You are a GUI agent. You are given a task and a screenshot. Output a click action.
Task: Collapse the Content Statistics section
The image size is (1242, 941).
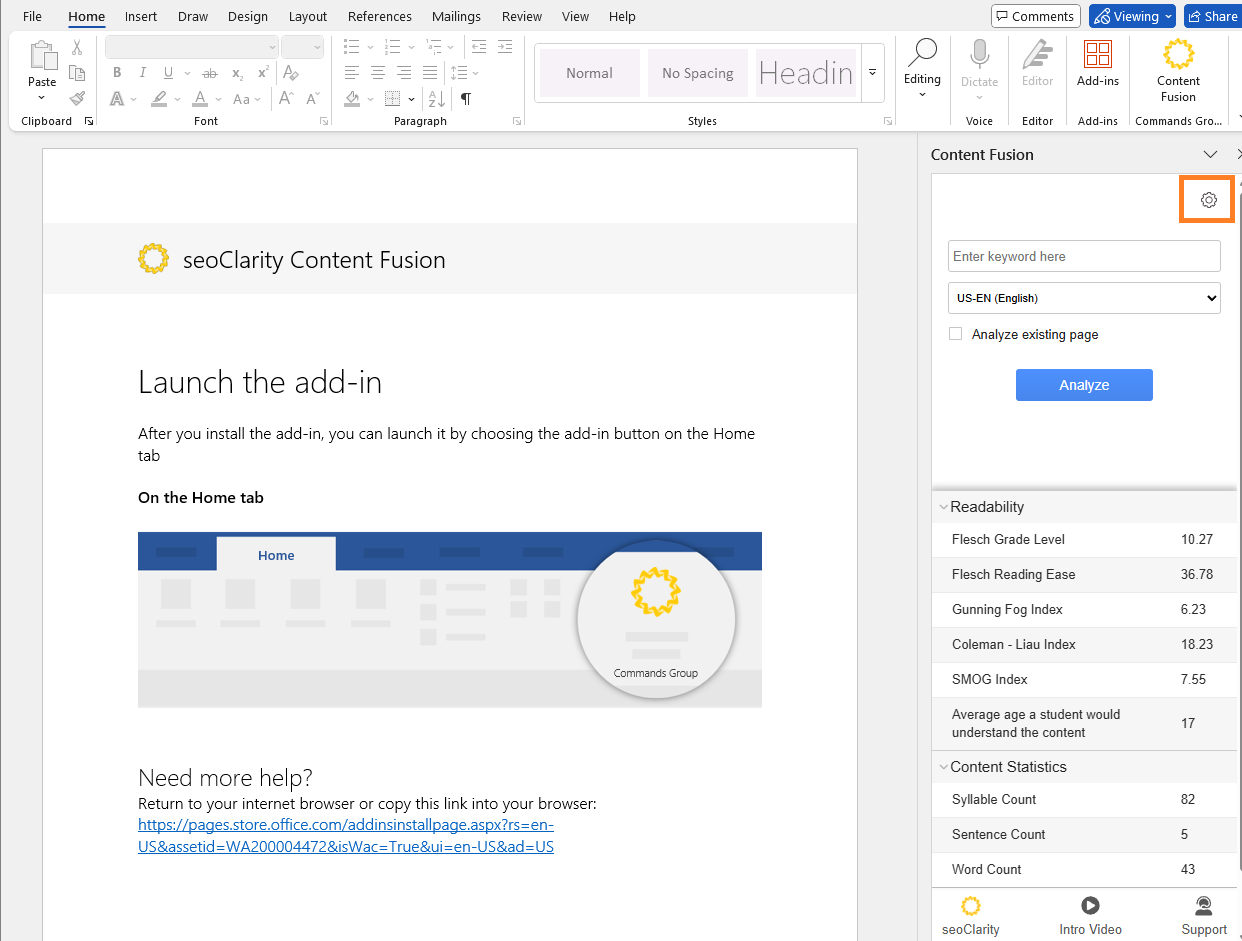pyautogui.click(x=944, y=767)
